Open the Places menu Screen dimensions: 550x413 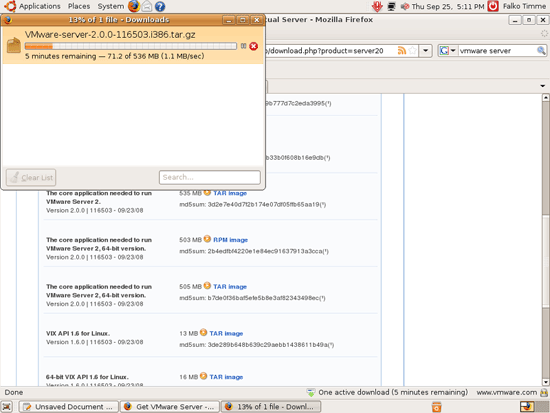coord(79,6)
